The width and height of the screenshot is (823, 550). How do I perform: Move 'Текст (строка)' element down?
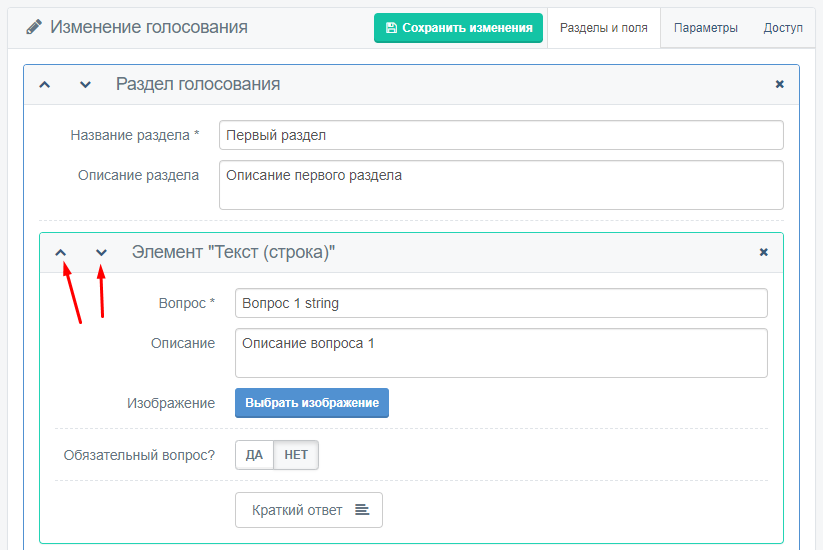(101, 252)
